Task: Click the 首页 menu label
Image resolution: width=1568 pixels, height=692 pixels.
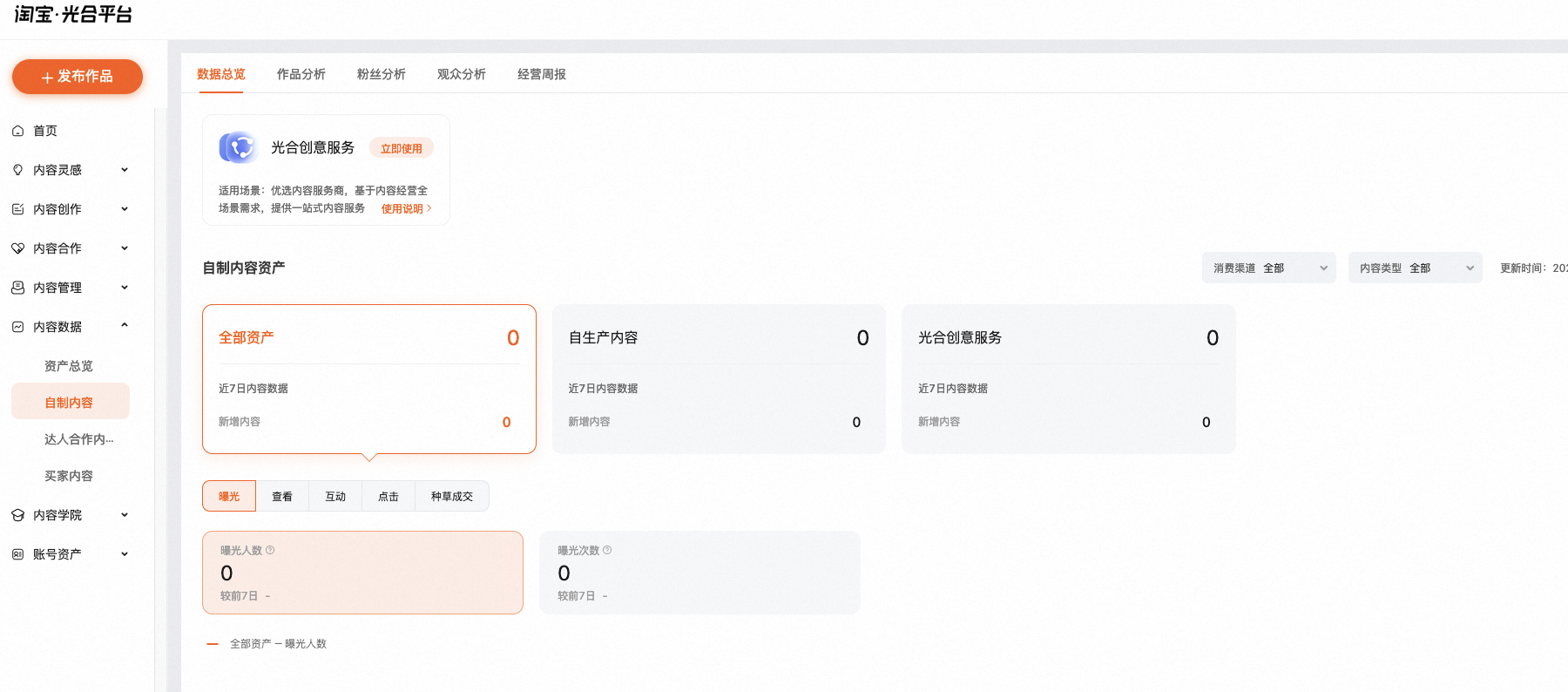Action: [45, 131]
